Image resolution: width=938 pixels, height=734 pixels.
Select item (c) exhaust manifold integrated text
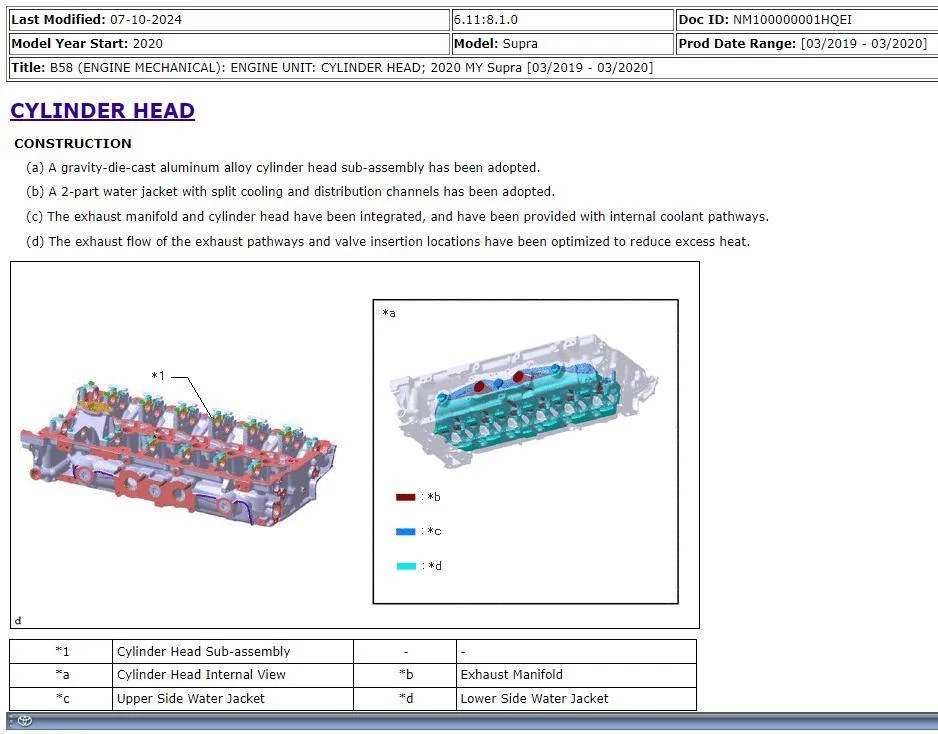tap(397, 217)
